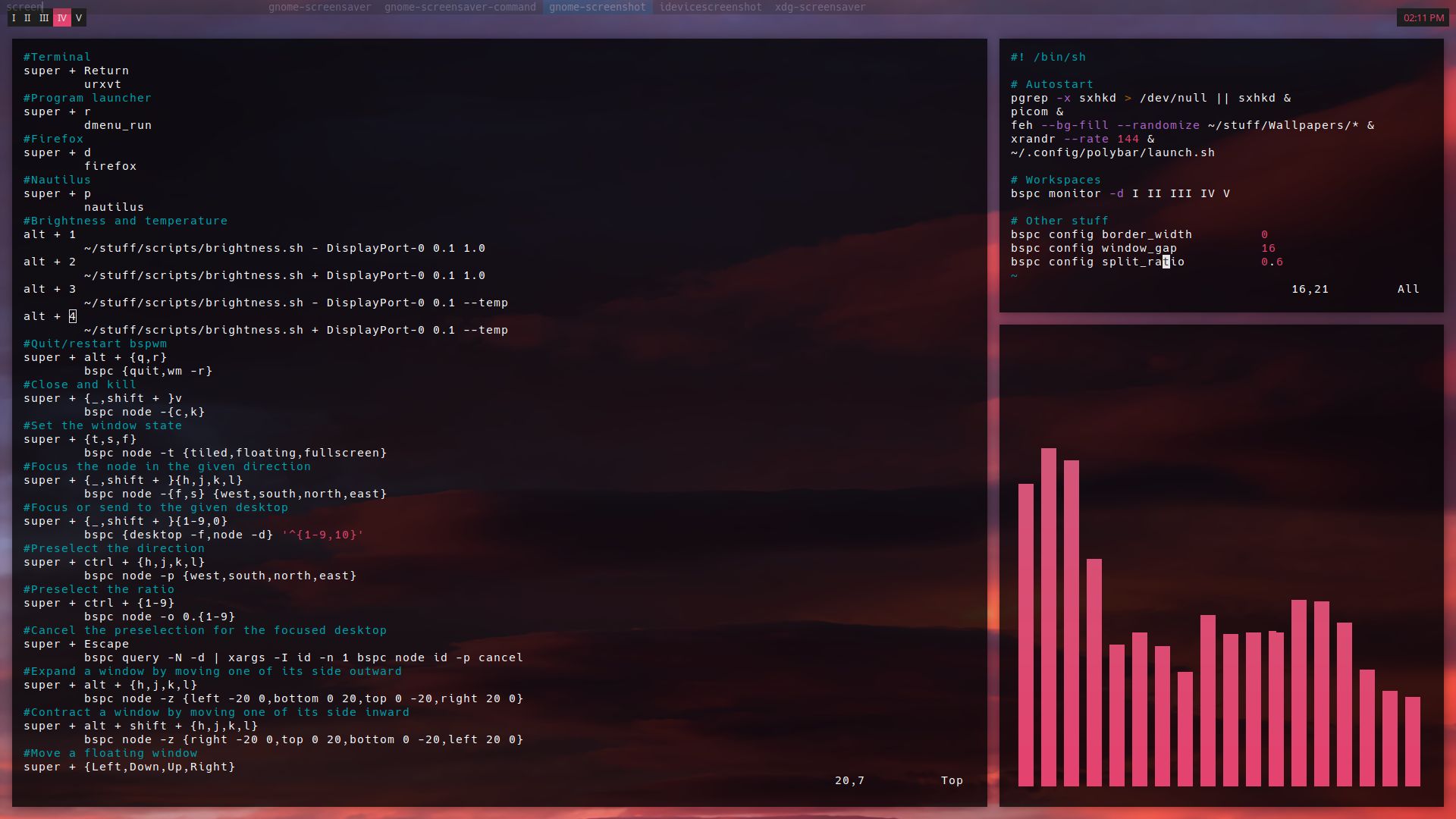Click the 02:11 PM clock module
This screenshot has height=819, width=1456.
click(1424, 17)
